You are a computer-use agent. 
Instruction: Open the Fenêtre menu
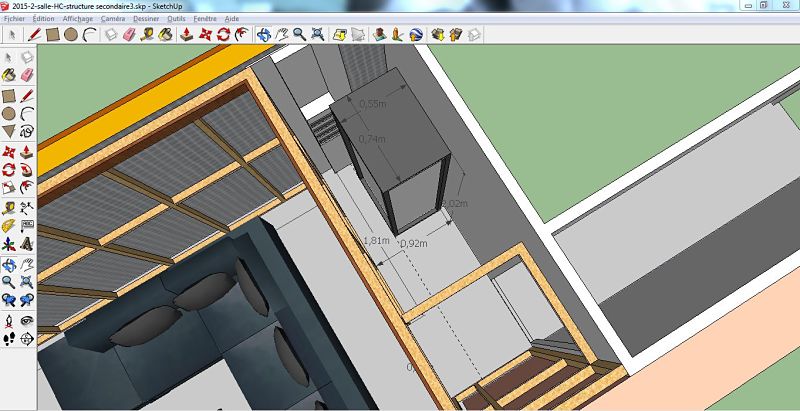208,18
